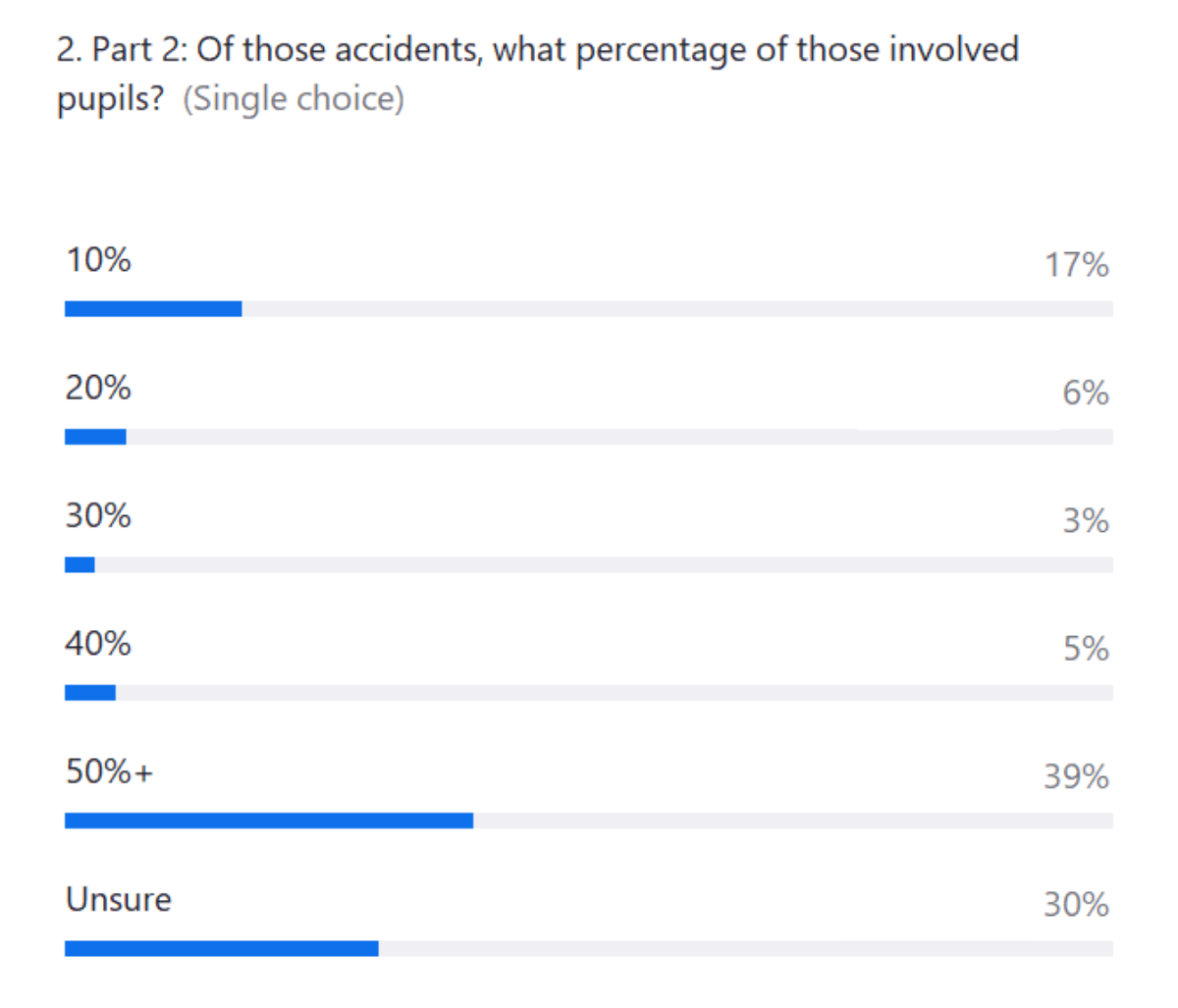1178x1008 pixels.
Task: Pick the "40%" answer option label
Action: point(98,644)
